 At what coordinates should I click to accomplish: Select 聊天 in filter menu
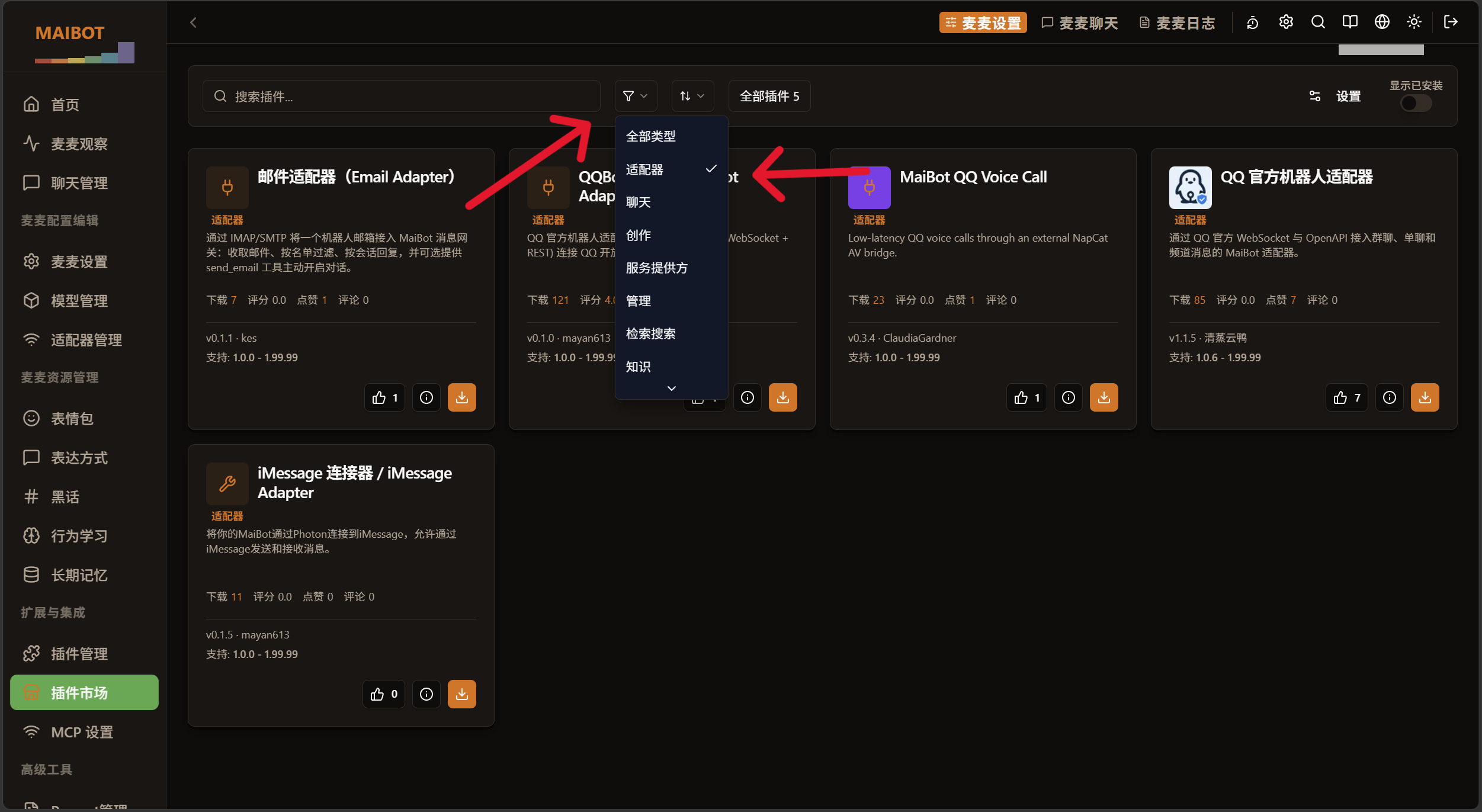[x=672, y=202]
